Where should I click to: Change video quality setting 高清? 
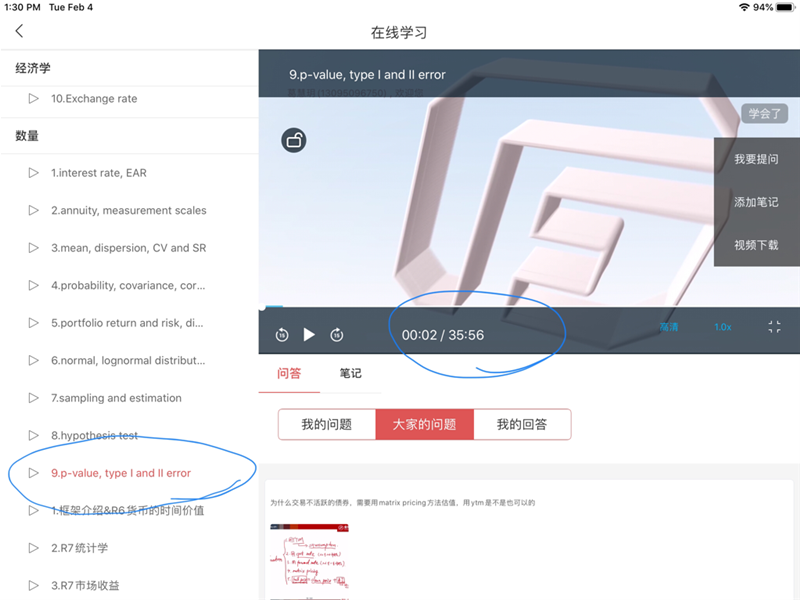669,327
